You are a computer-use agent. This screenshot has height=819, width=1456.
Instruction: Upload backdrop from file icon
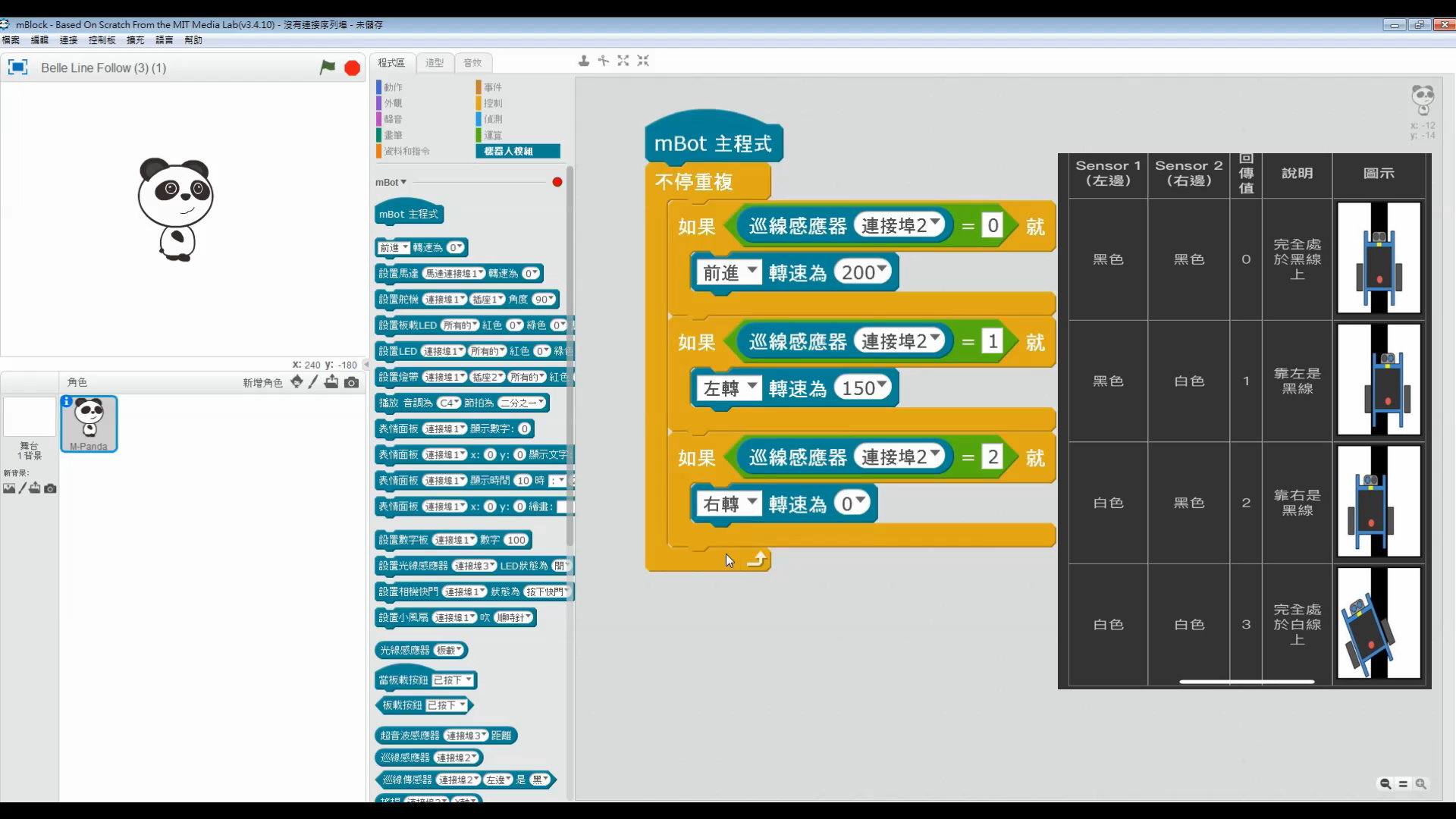(x=35, y=488)
